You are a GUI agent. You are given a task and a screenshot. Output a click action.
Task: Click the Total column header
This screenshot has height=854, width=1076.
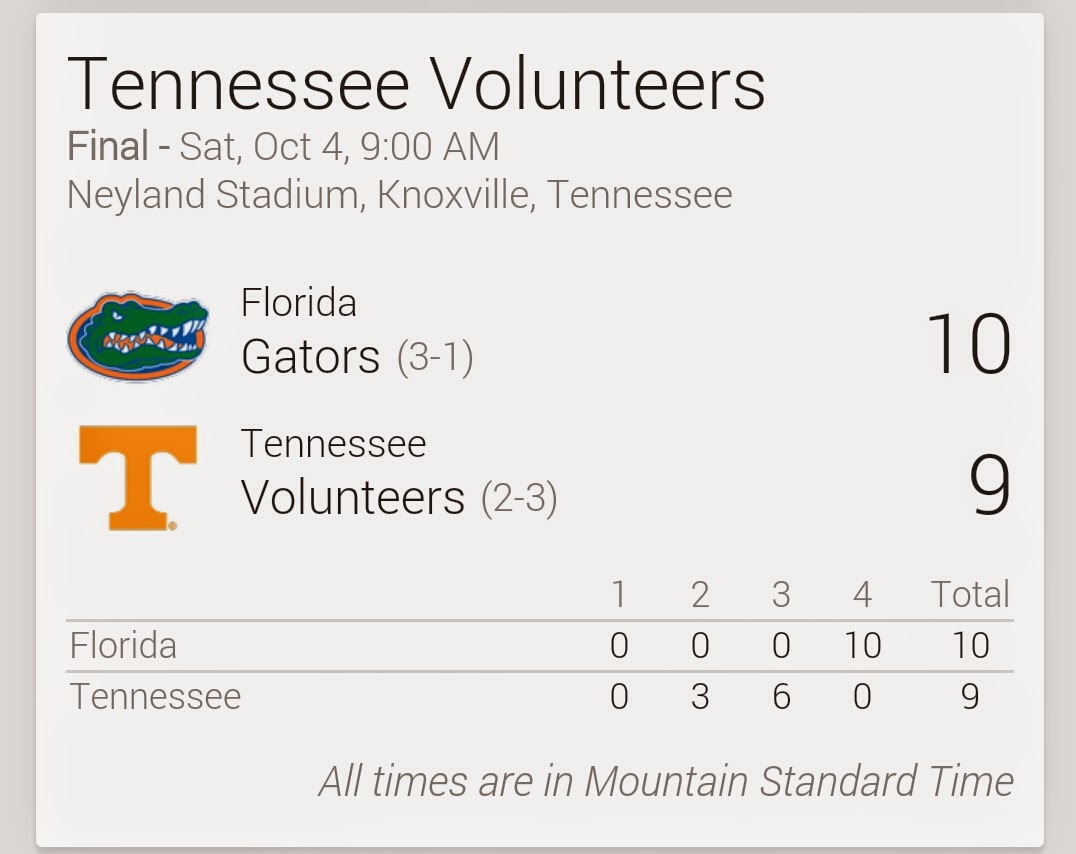click(x=970, y=594)
